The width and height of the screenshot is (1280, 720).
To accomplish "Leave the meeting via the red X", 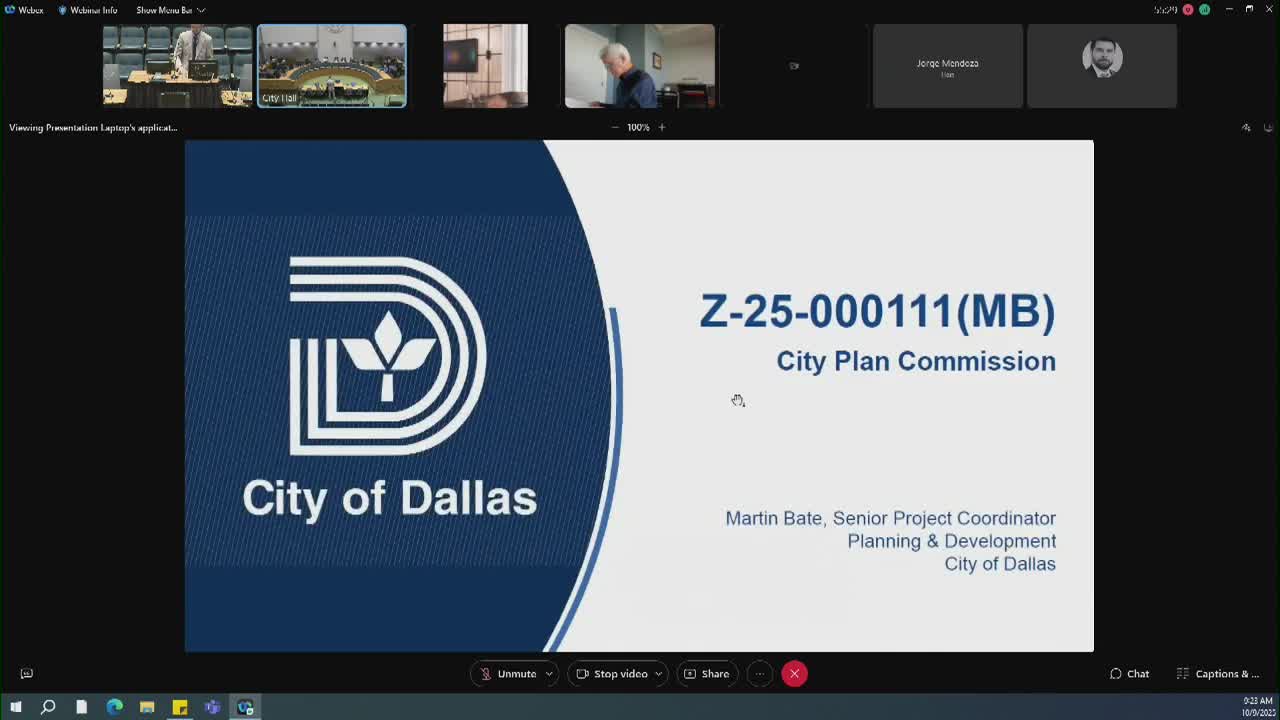I will coord(794,673).
